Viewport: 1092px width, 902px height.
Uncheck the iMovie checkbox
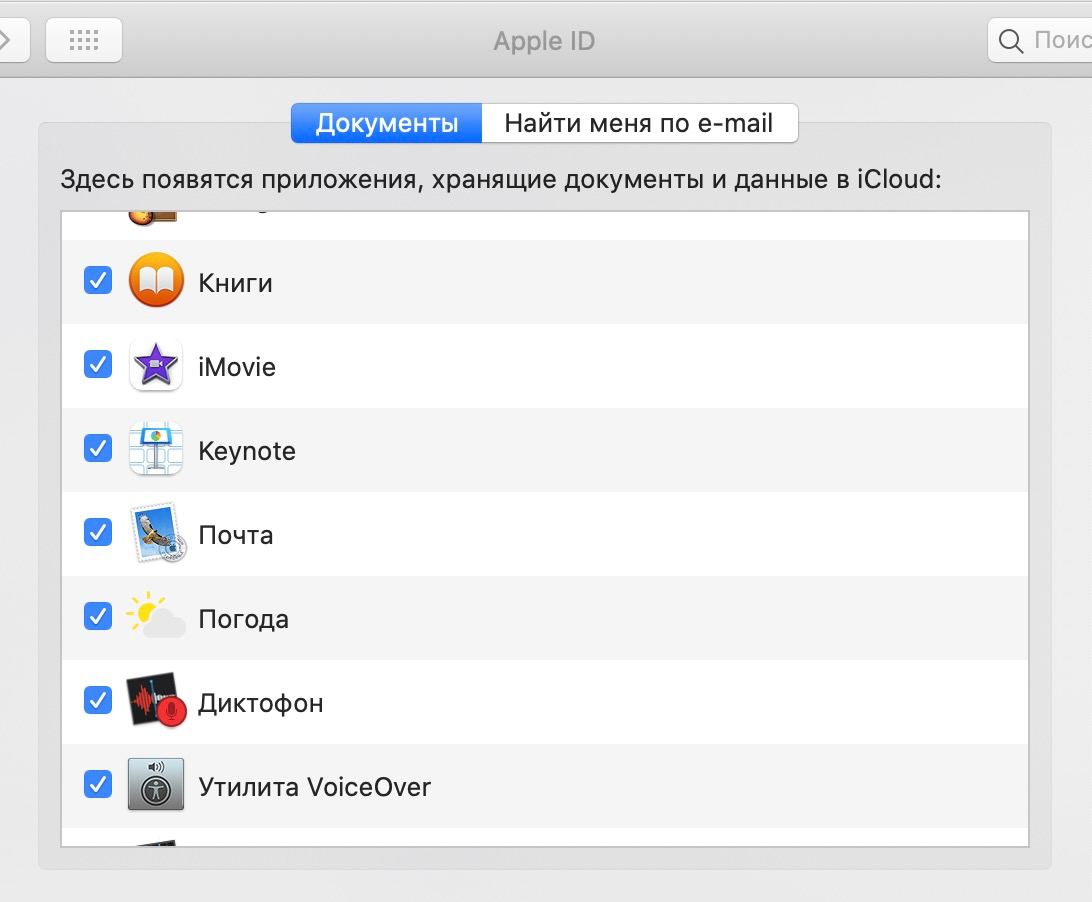point(98,364)
